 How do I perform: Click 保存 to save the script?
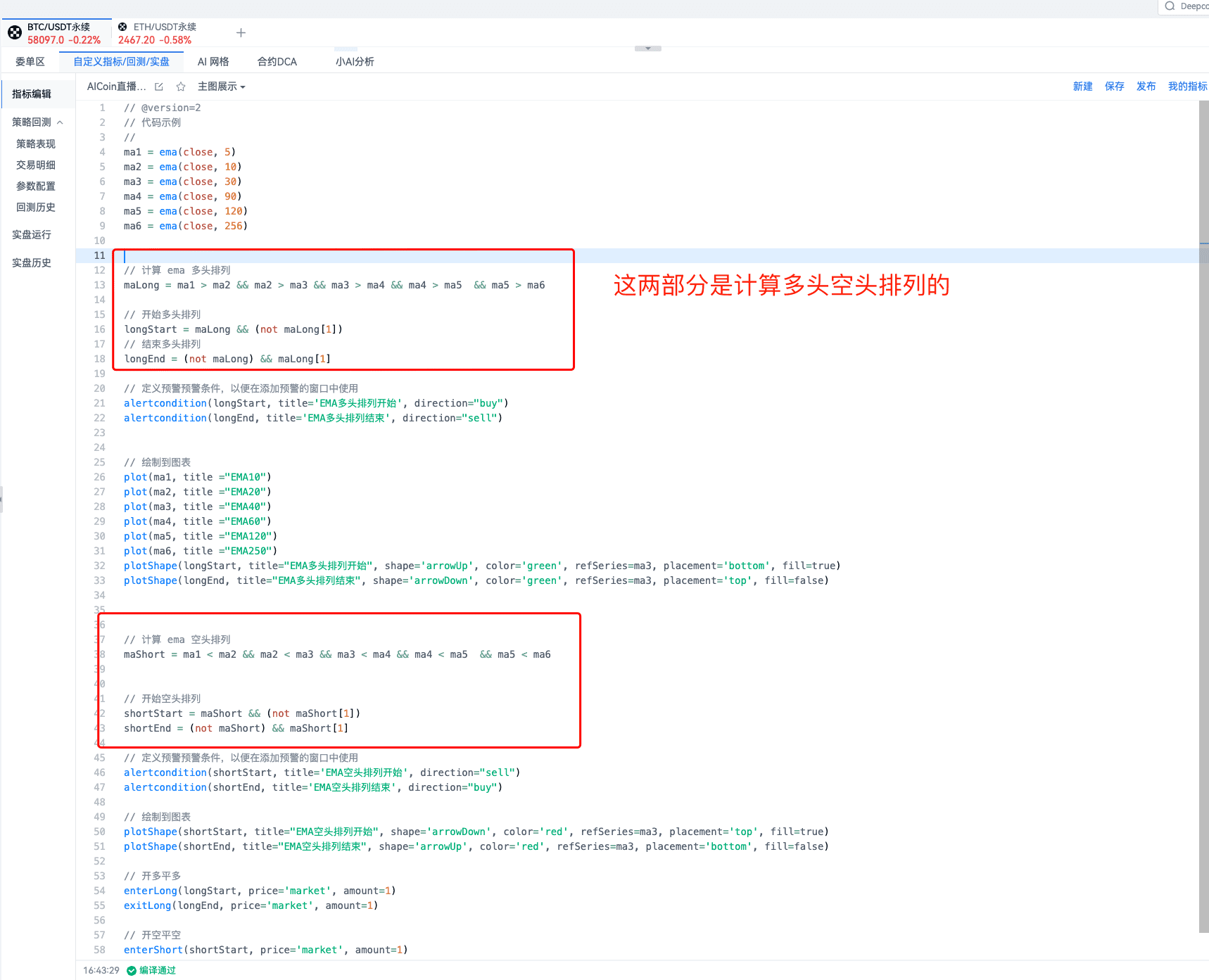click(1114, 87)
